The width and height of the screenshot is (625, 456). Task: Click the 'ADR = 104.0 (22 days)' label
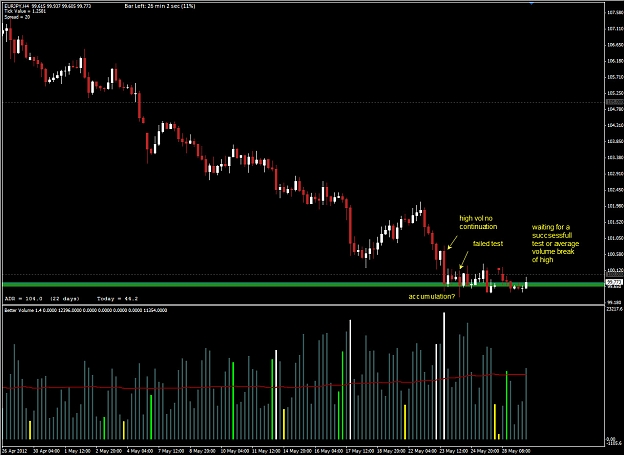point(42,299)
